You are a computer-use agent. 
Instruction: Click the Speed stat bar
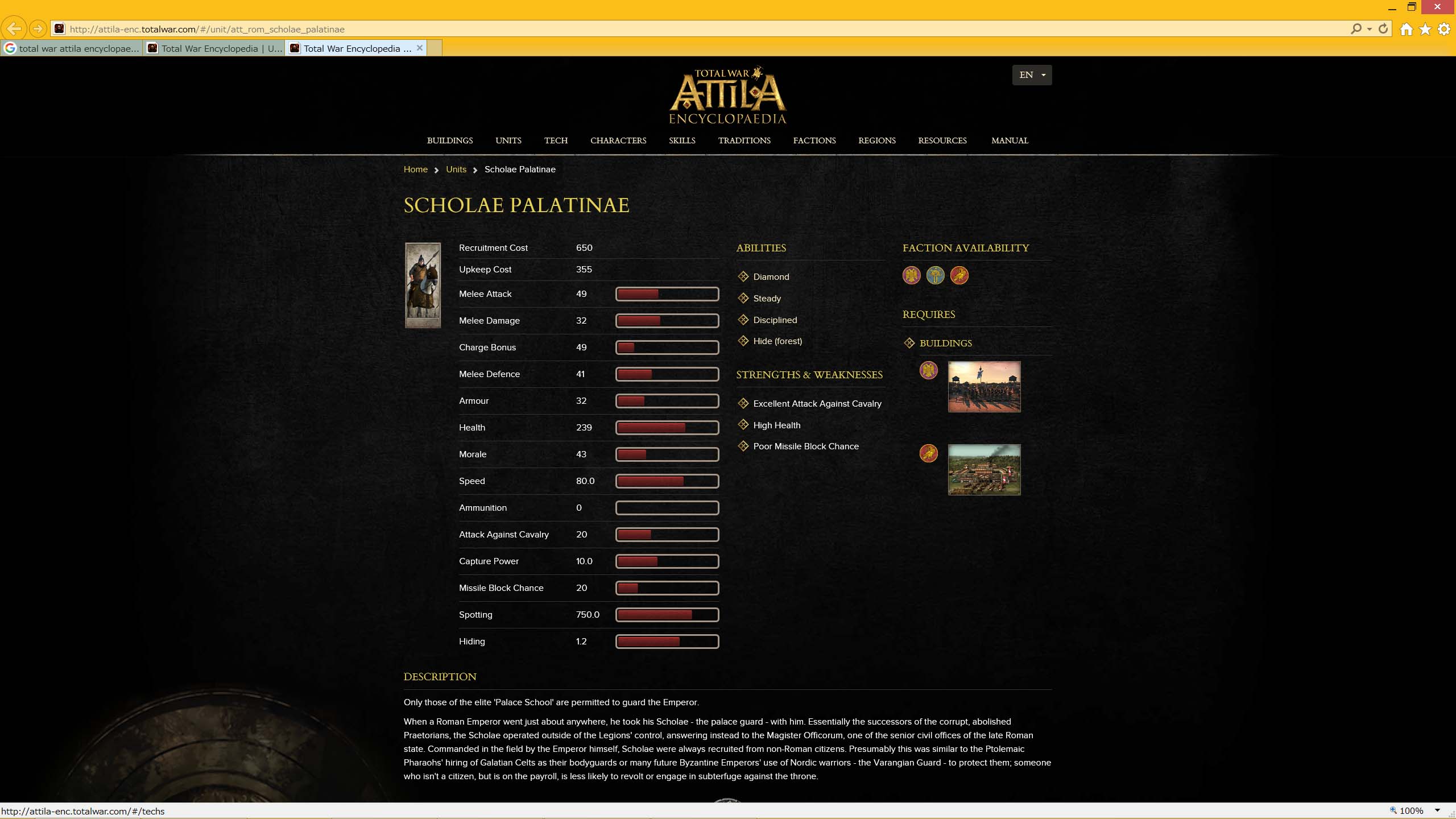click(x=667, y=481)
